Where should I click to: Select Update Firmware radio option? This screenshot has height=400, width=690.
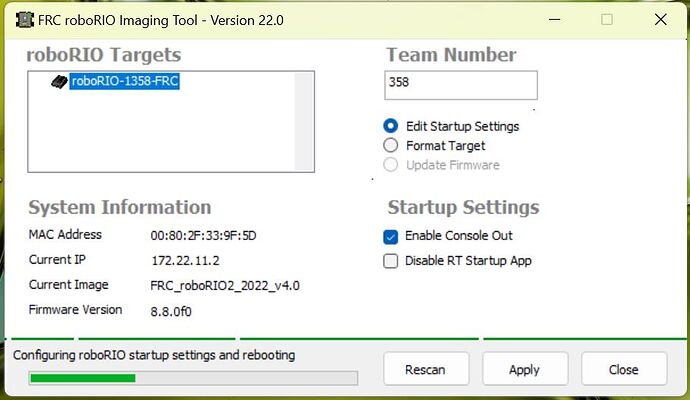(x=391, y=165)
